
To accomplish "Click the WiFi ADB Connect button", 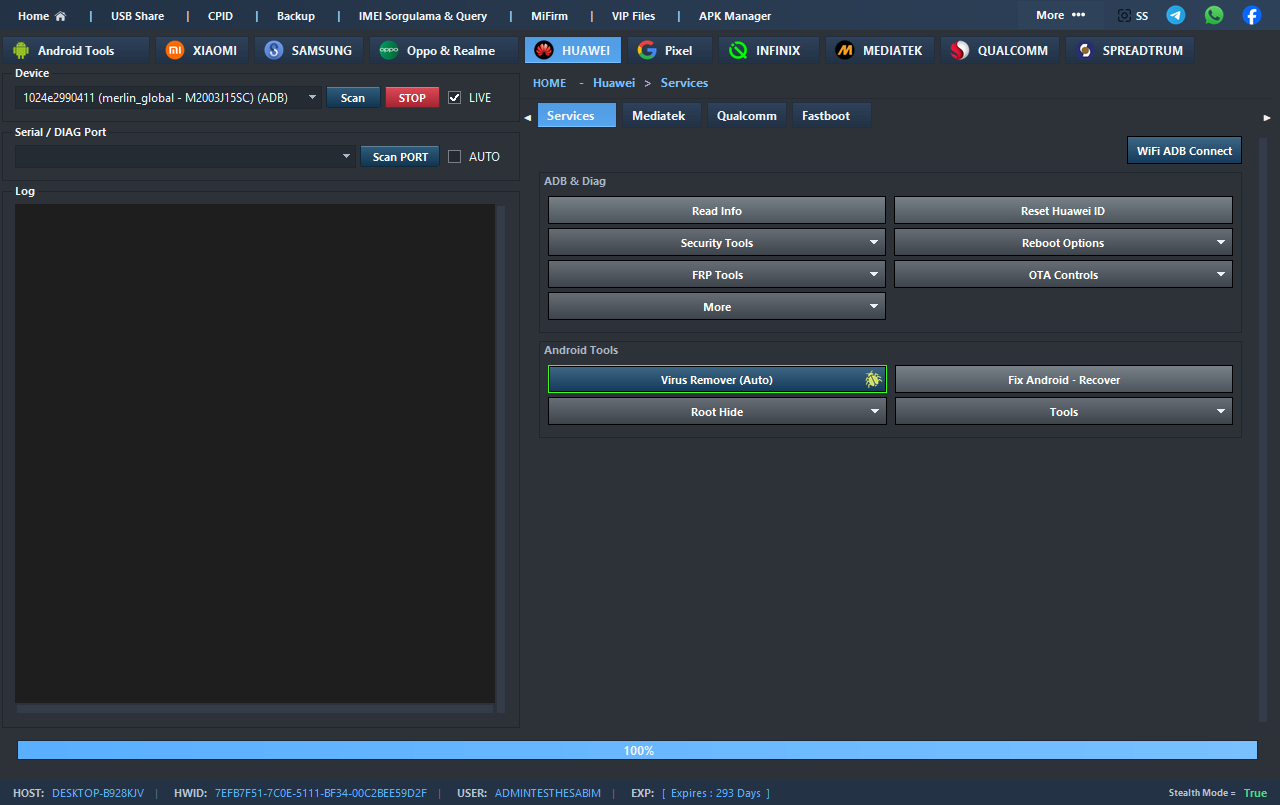I will pos(1184,151).
